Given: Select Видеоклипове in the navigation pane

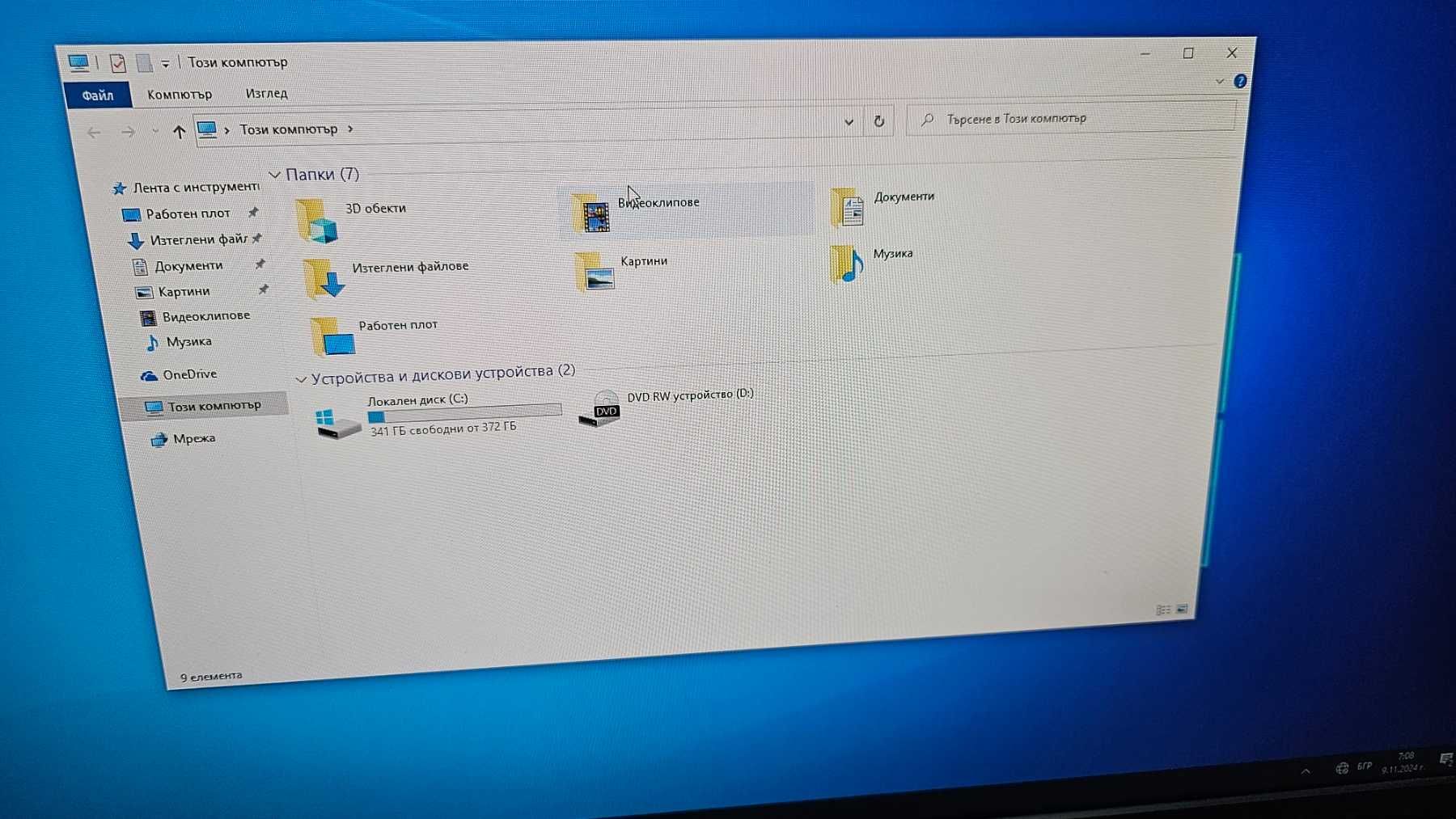Looking at the screenshot, I should pos(196,316).
